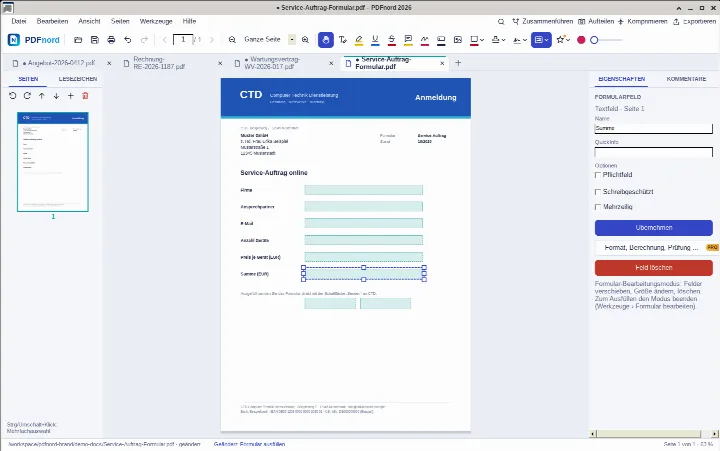Screen dimensions: 720x451
Task: Click the save document icon
Action: coord(95,40)
